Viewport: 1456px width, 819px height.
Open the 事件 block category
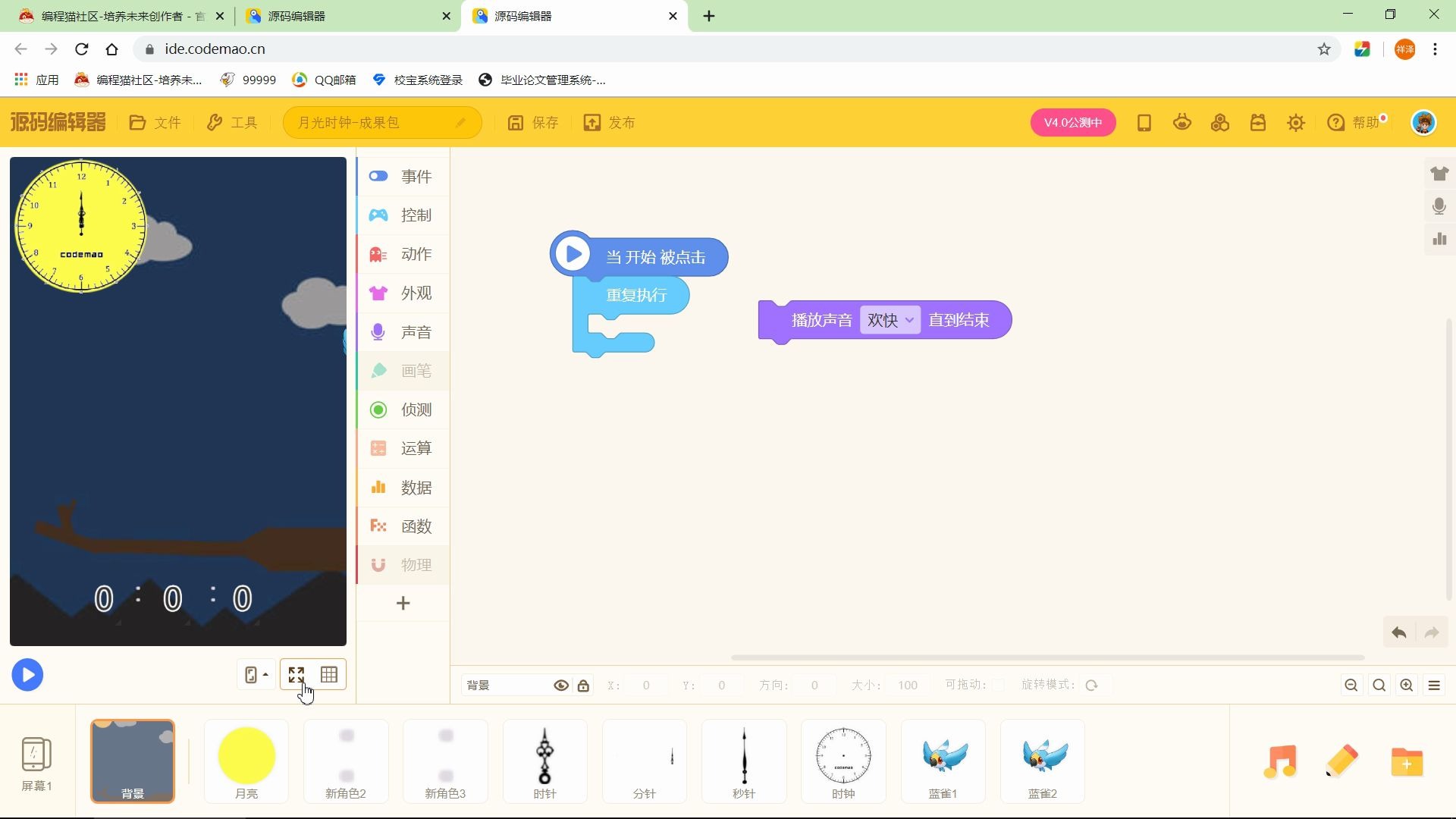(403, 177)
